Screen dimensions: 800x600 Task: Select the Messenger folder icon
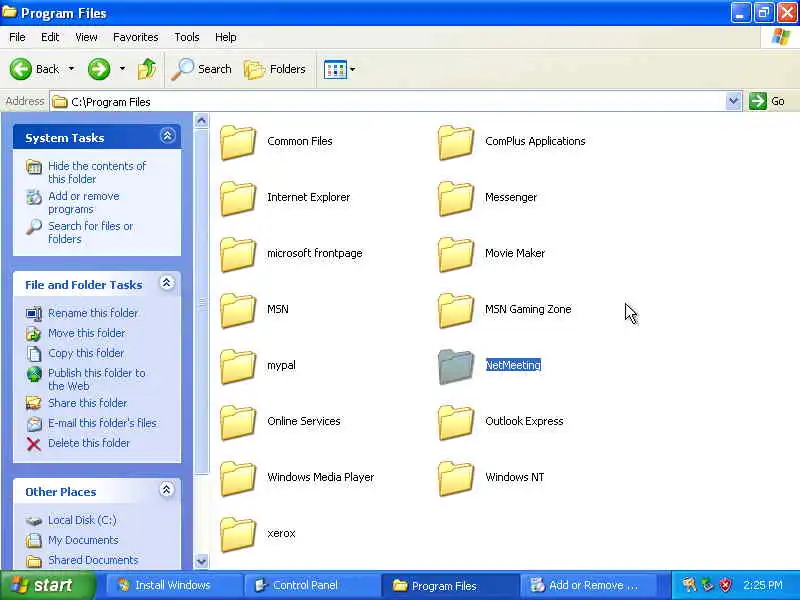456,198
